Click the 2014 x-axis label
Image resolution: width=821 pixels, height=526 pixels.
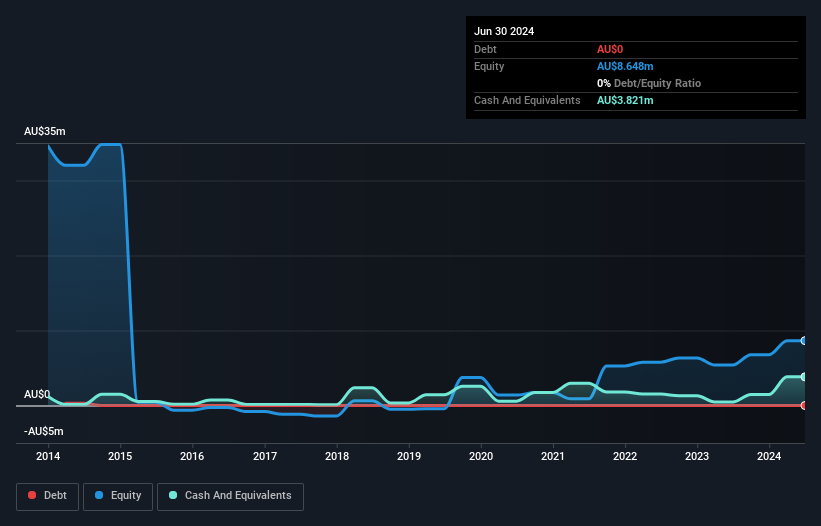click(48, 456)
